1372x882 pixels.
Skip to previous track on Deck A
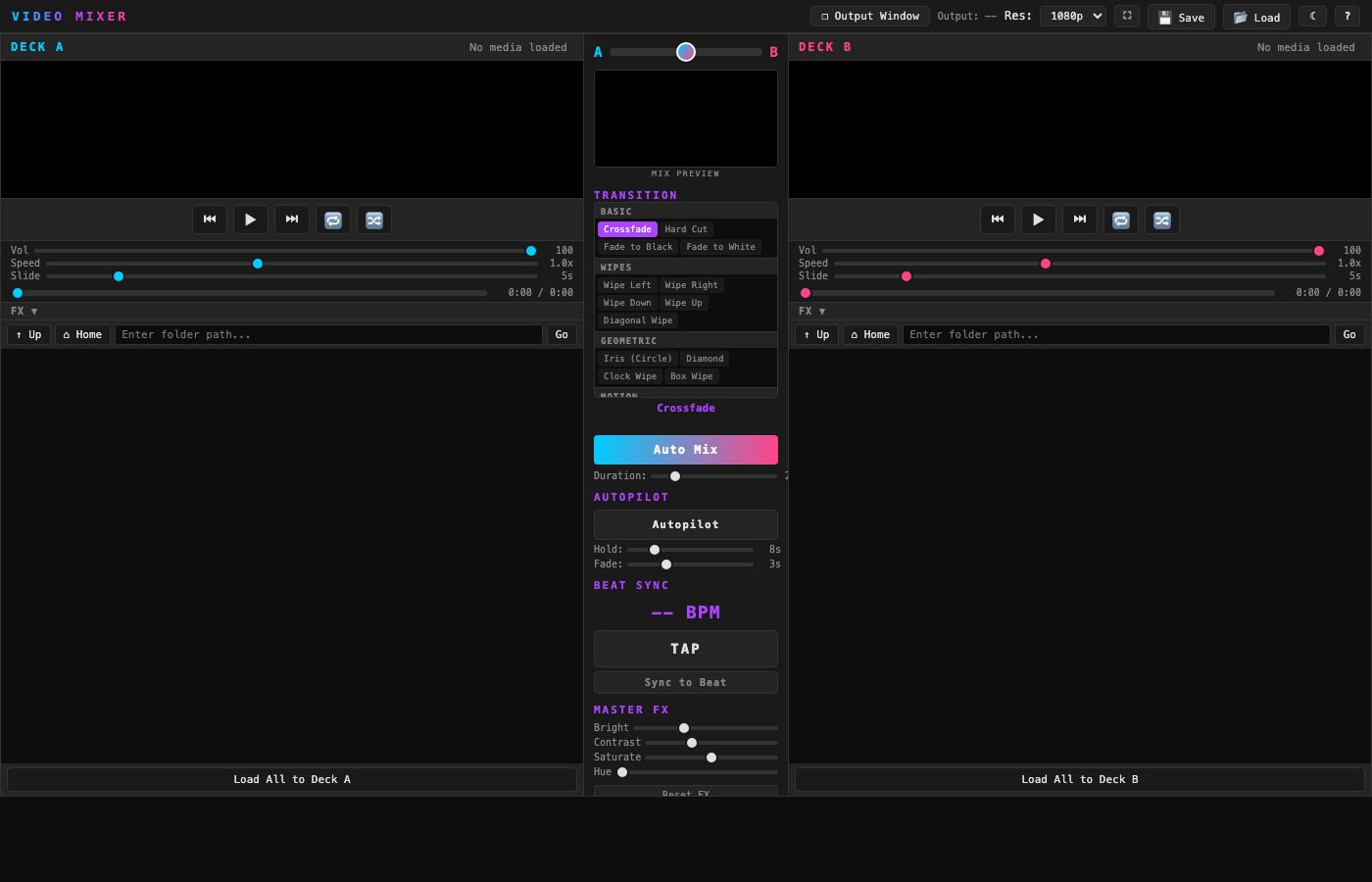click(x=209, y=220)
